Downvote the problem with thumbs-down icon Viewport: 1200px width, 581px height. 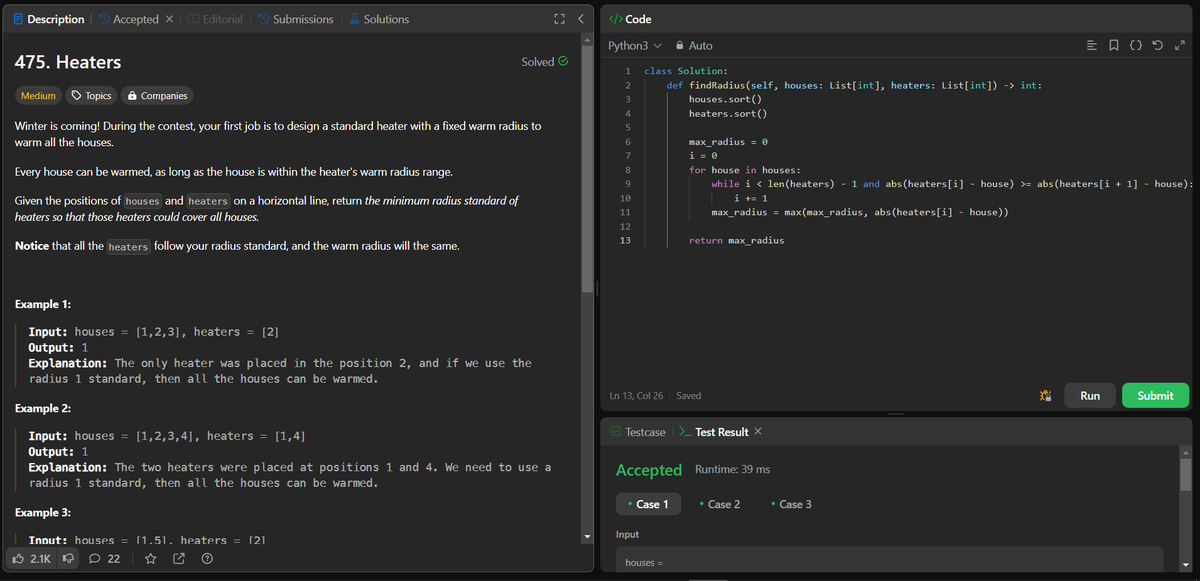[69, 558]
